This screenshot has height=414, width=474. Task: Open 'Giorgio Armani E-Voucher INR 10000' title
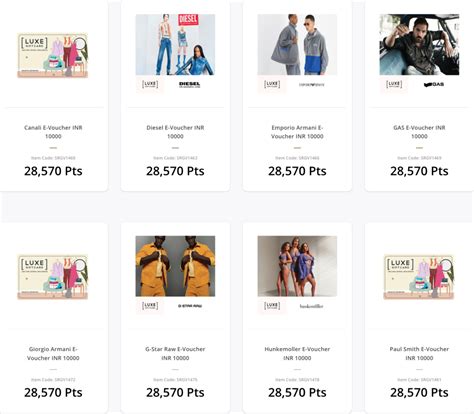[x=53, y=353]
